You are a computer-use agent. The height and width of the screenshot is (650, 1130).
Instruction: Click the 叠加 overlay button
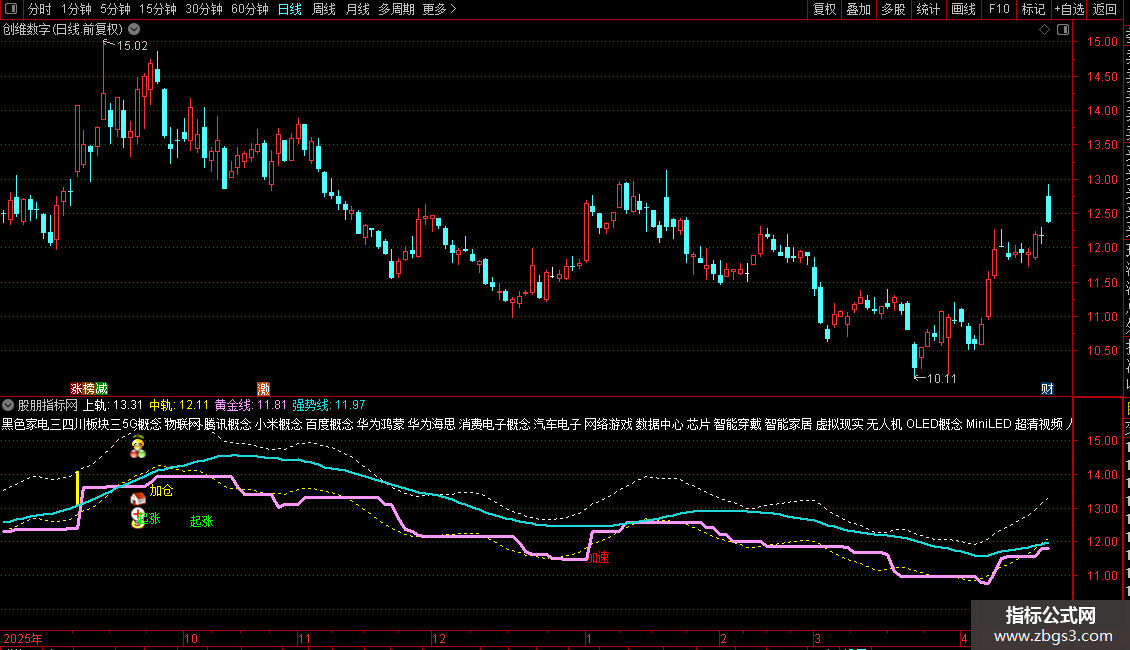click(858, 9)
